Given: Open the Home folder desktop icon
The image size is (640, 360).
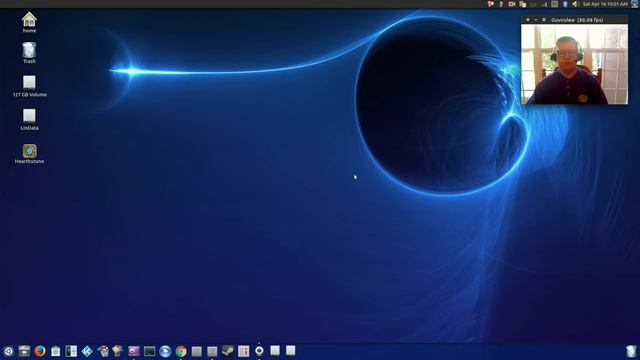Looking at the screenshot, I should point(29,22).
